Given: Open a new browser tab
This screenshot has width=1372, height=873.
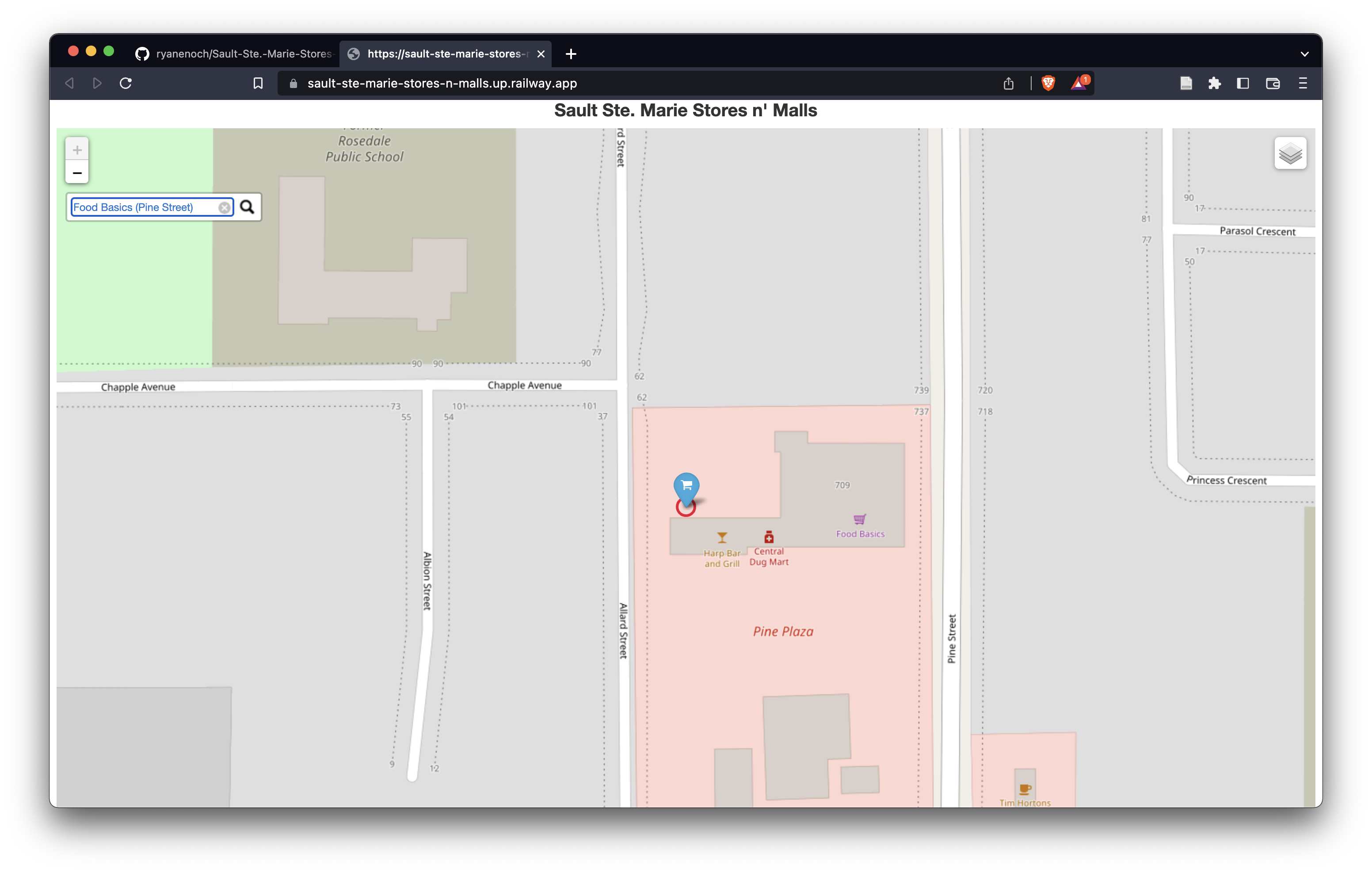Looking at the screenshot, I should 571,54.
